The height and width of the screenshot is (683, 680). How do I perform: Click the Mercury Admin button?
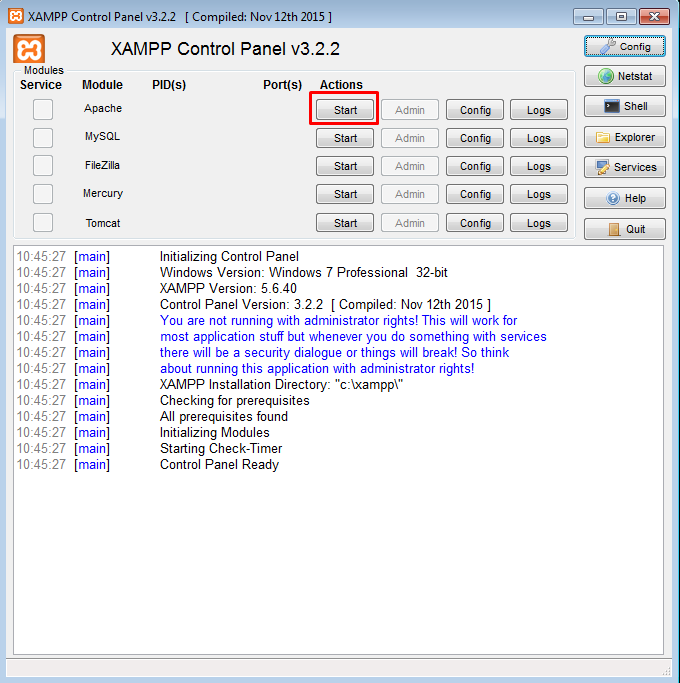409,194
